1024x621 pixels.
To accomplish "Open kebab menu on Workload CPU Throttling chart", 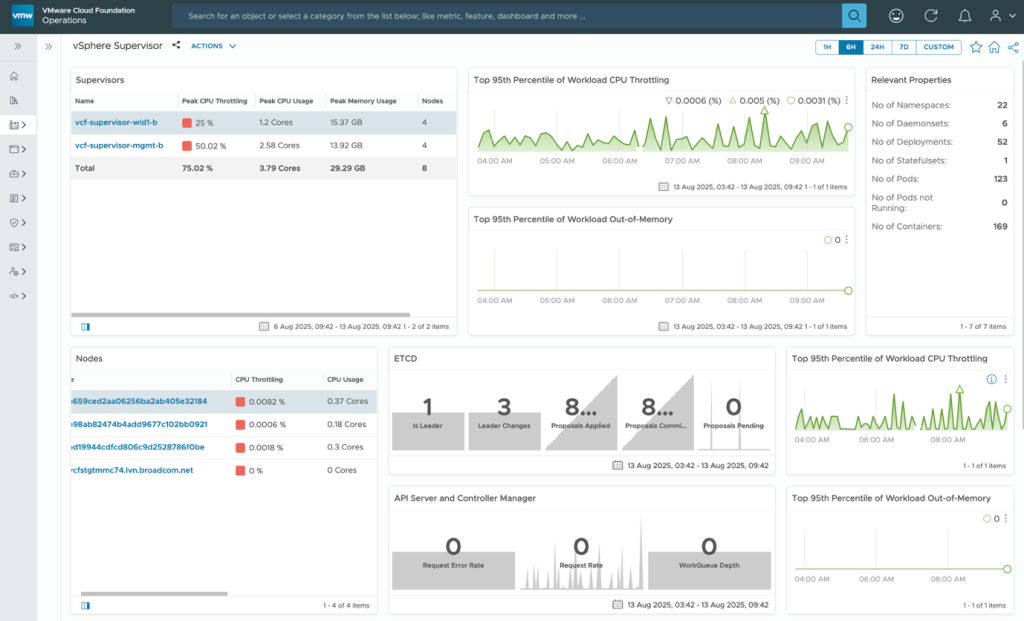I will [847, 100].
